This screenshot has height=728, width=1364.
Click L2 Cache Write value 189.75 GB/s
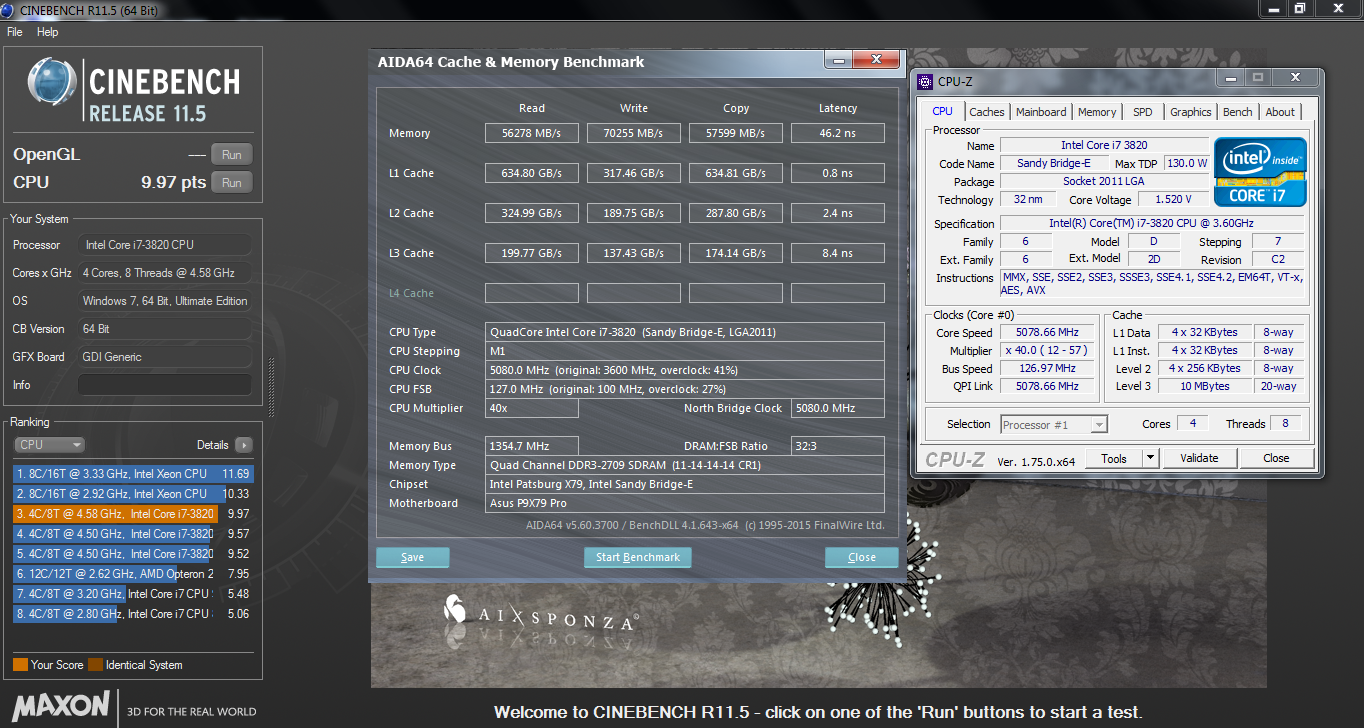634,213
